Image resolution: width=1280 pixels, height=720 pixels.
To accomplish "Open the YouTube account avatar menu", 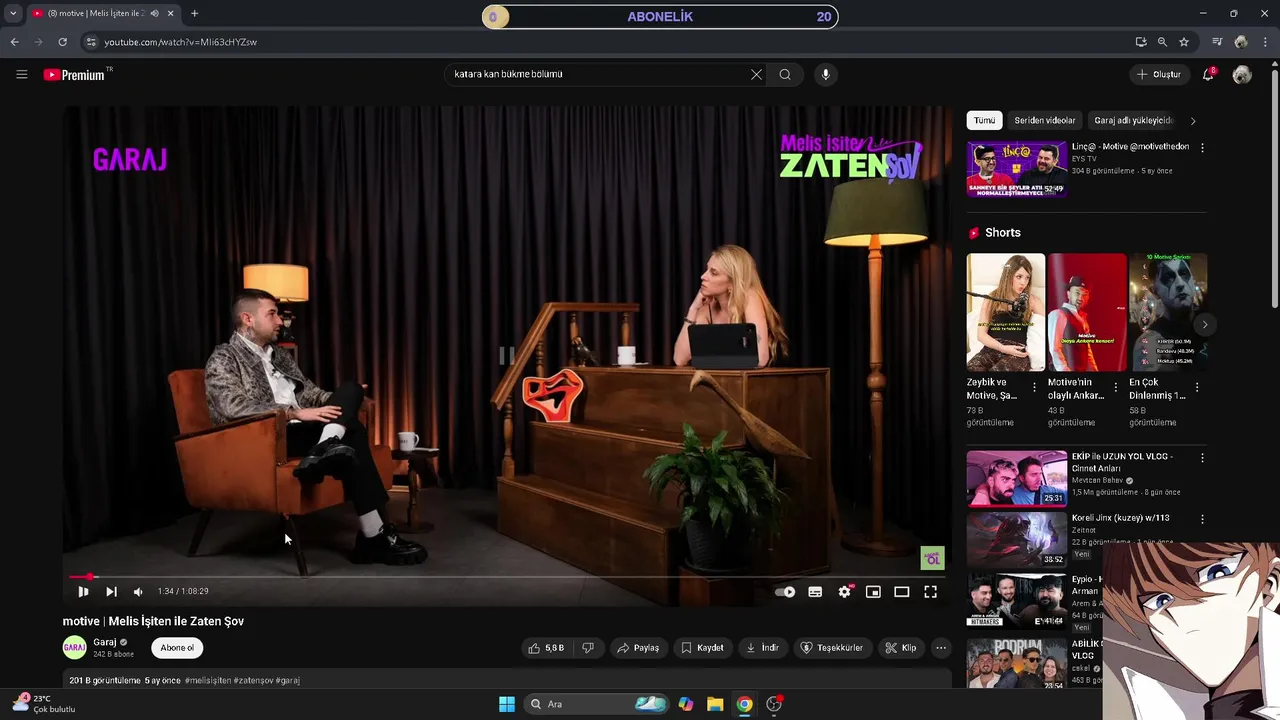I will (x=1242, y=74).
